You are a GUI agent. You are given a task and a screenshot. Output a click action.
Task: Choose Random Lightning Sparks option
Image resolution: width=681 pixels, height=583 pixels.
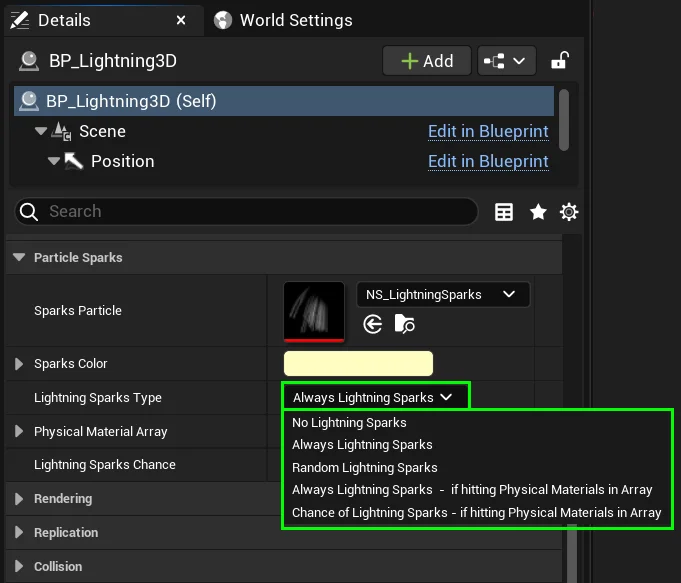(364, 467)
